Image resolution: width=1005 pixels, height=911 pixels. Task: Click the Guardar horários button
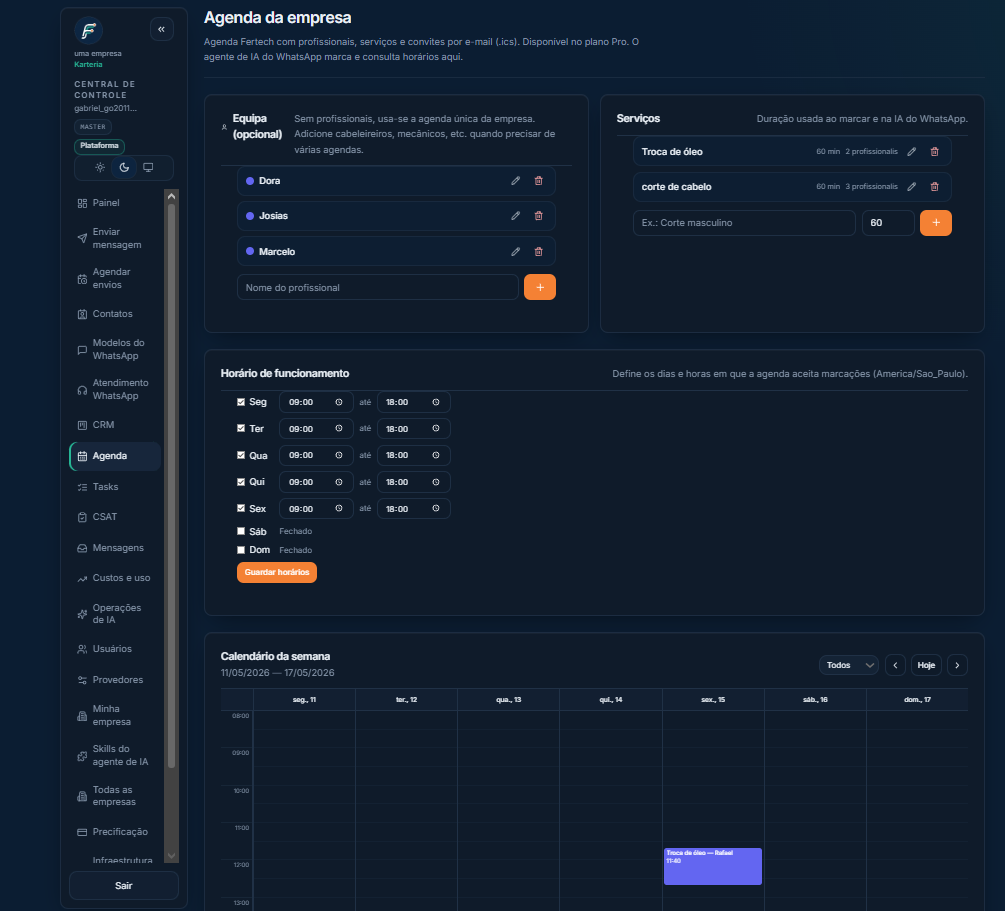(x=277, y=573)
